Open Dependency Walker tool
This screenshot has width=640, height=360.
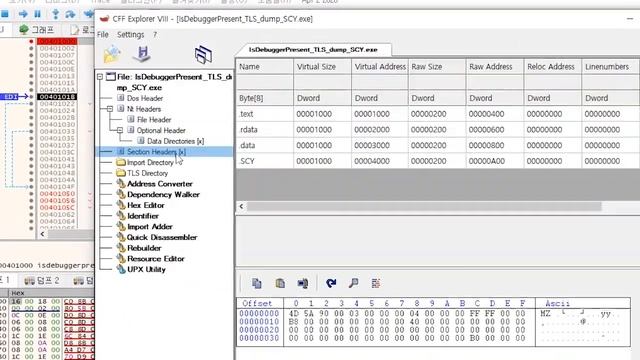(163, 194)
